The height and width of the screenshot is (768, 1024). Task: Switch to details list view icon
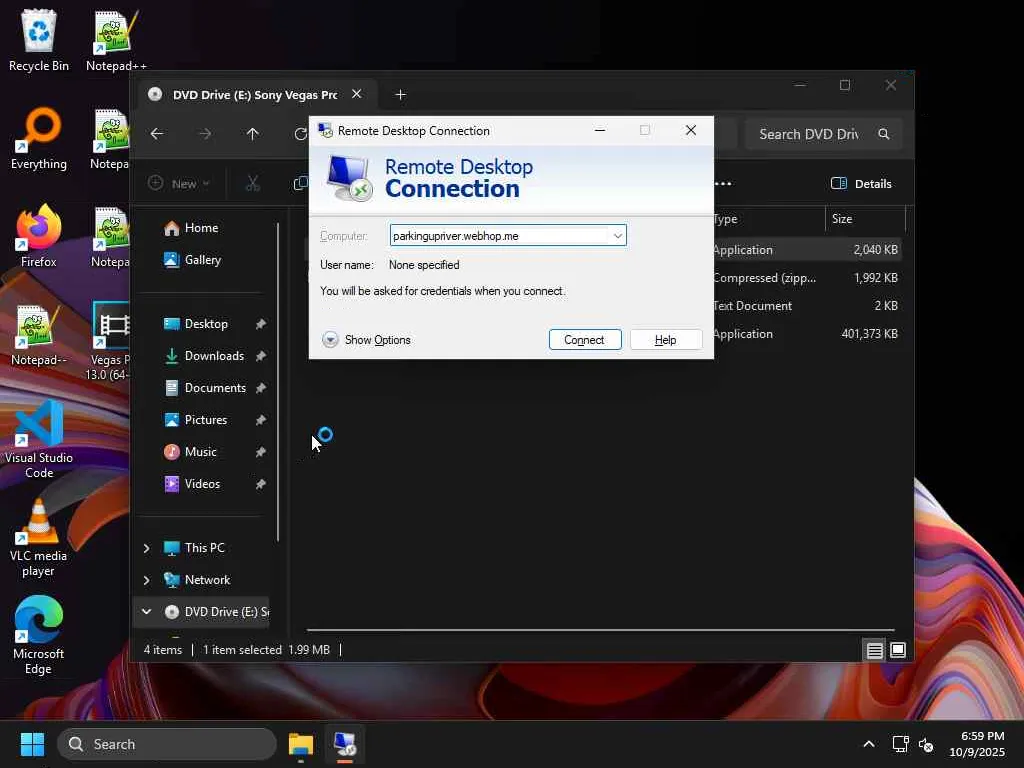click(874, 650)
